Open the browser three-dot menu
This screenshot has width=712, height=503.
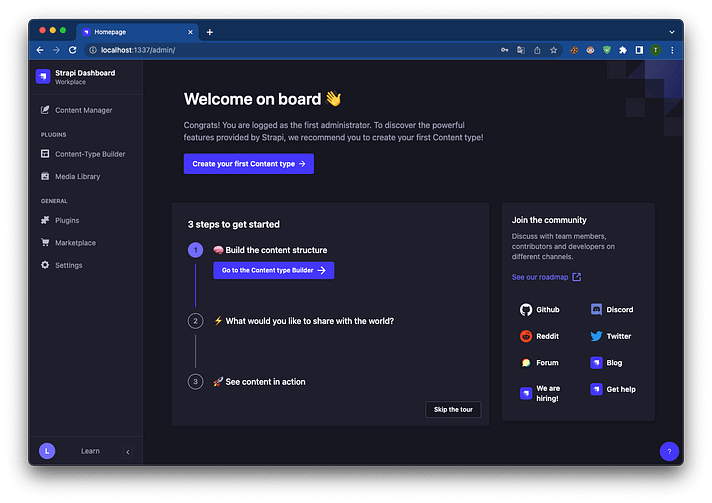tap(672, 50)
